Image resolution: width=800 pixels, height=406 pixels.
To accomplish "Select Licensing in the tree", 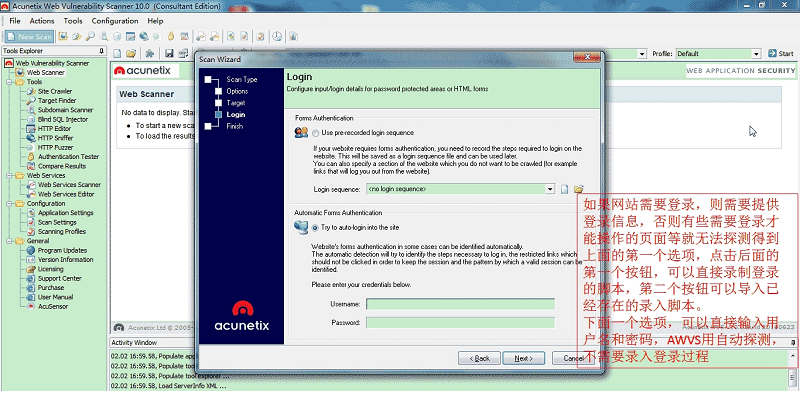I will click(51, 269).
